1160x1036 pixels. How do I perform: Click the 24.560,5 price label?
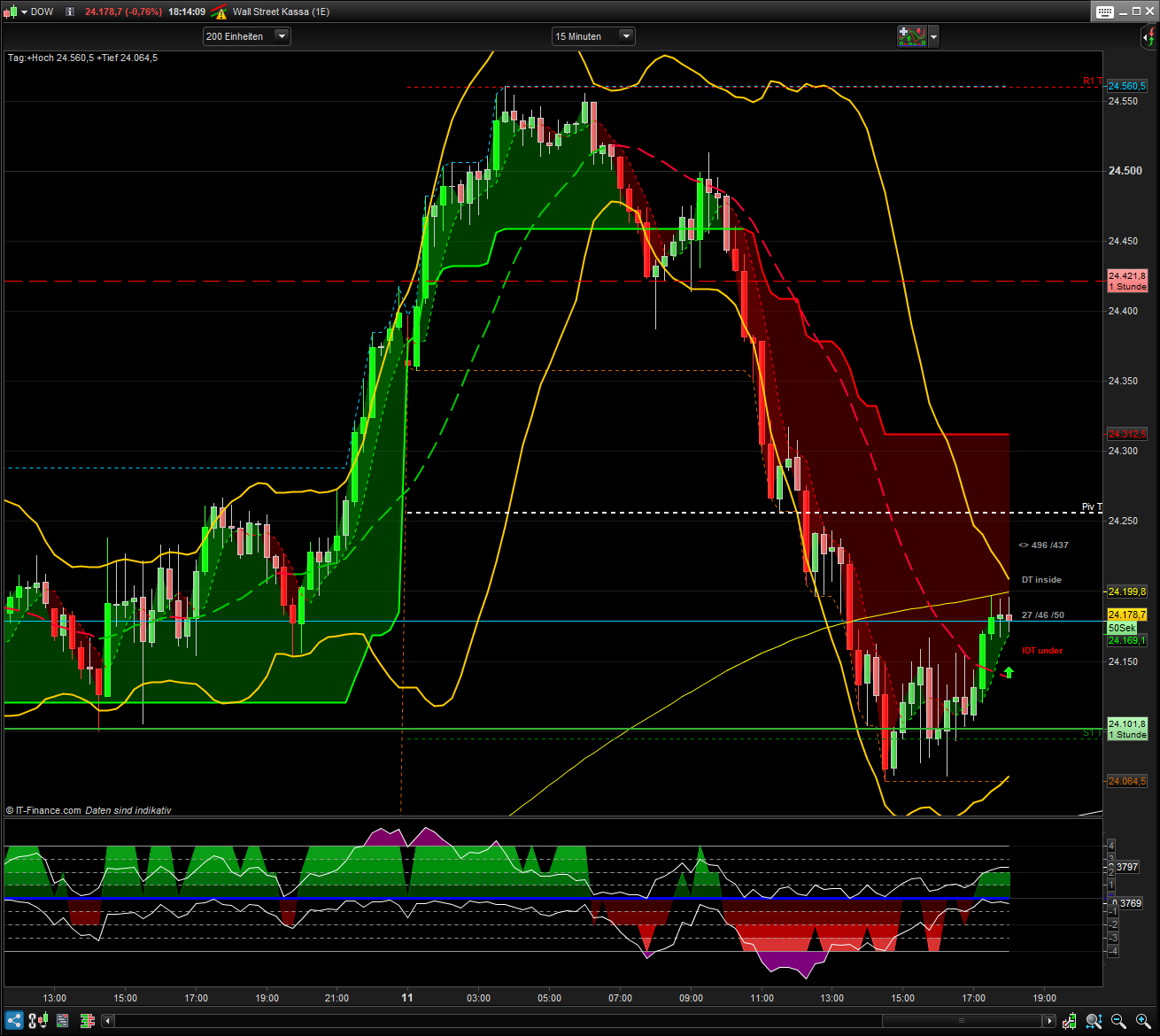tap(1127, 86)
